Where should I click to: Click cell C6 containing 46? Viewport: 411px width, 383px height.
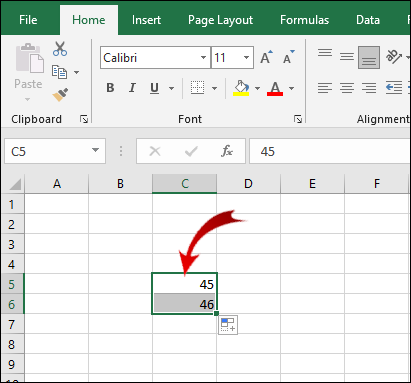(184, 304)
